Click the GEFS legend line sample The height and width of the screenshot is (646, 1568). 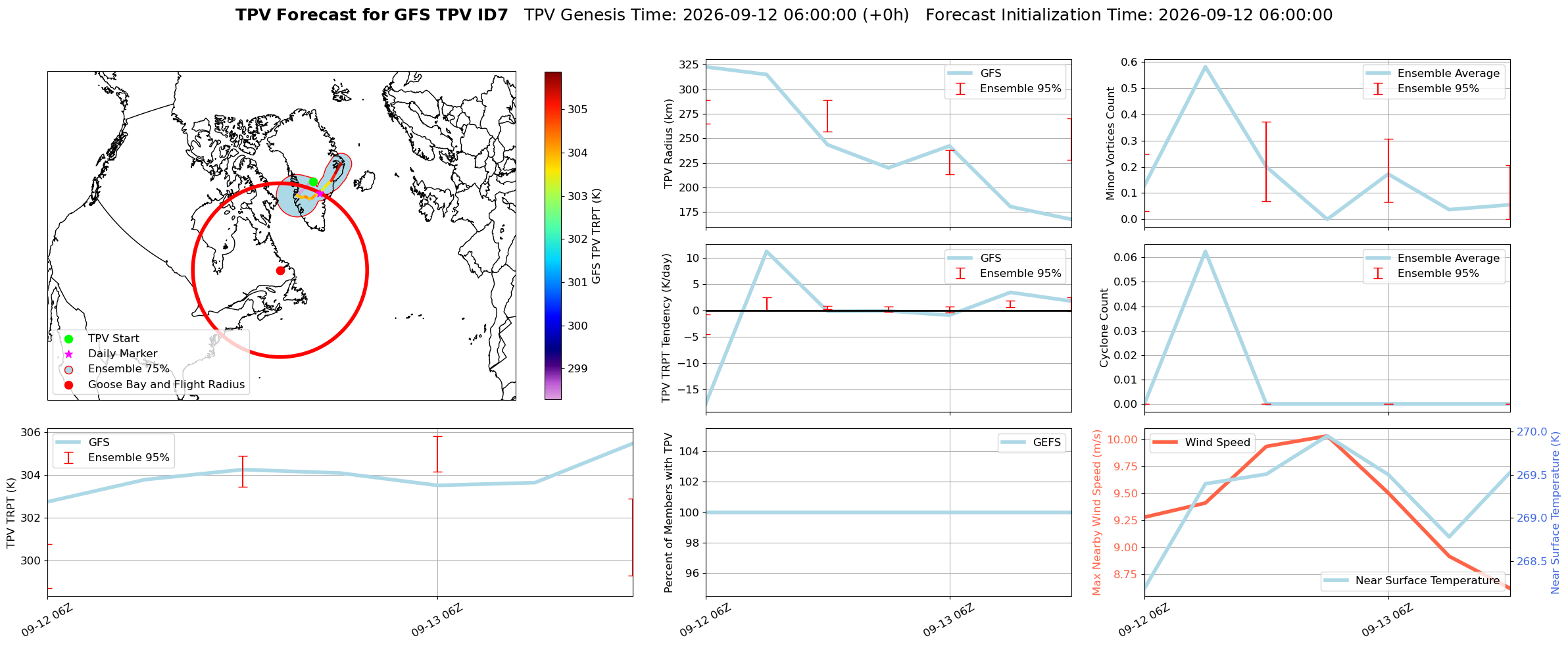click(1013, 443)
